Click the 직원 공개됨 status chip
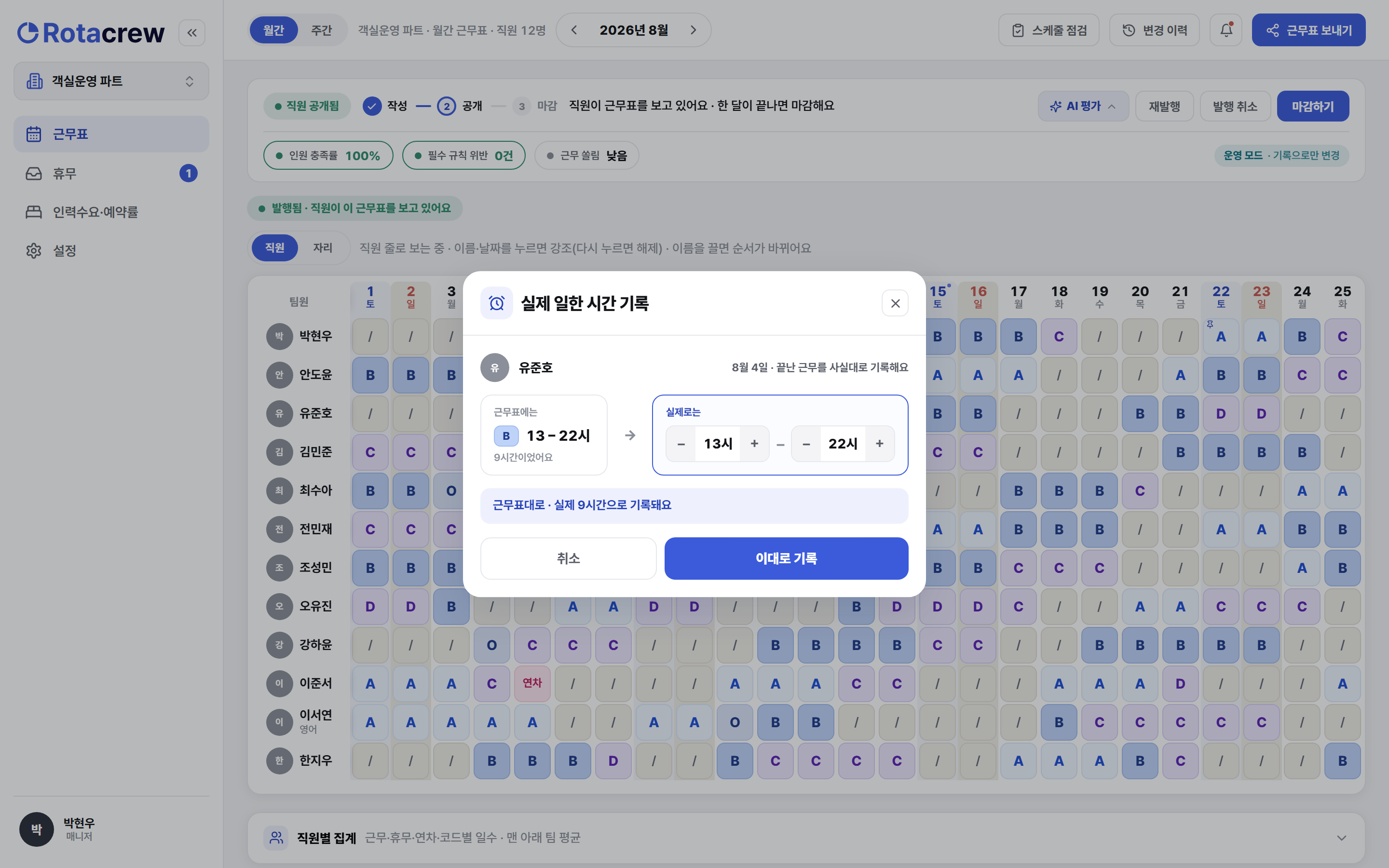The width and height of the screenshot is (1389, 868). (x=307, y=106)
